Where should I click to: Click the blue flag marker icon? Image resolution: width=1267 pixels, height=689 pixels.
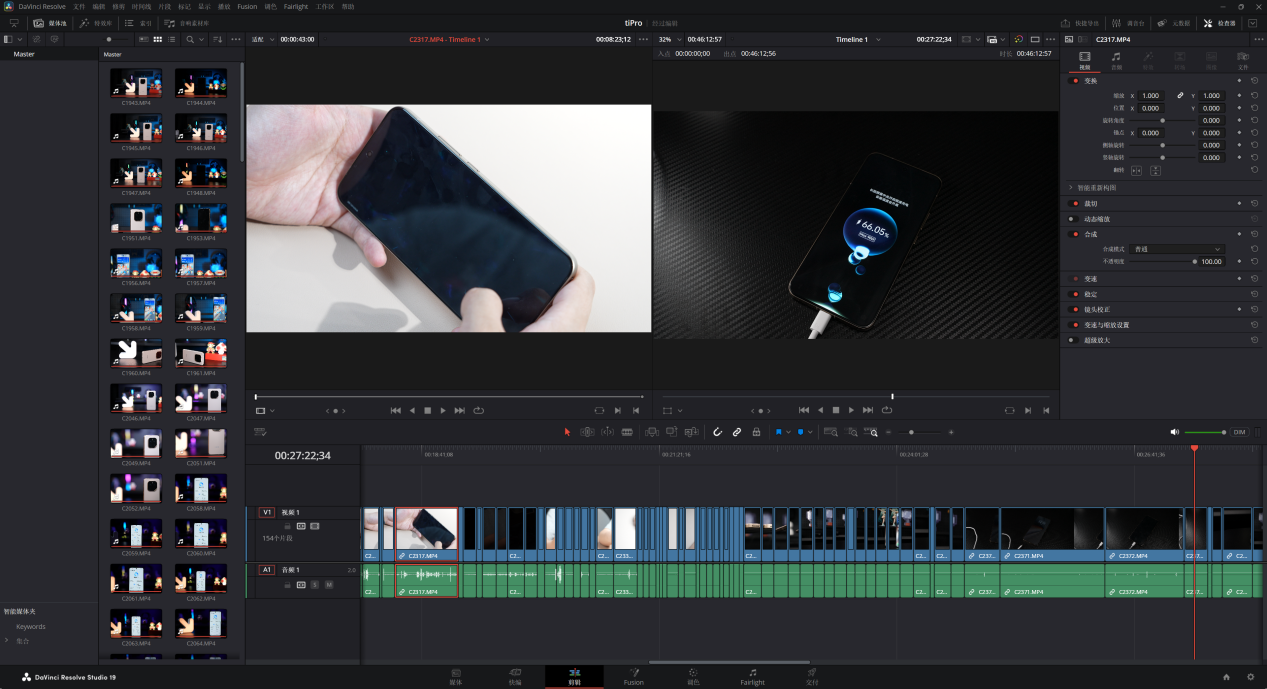(778, 432)
